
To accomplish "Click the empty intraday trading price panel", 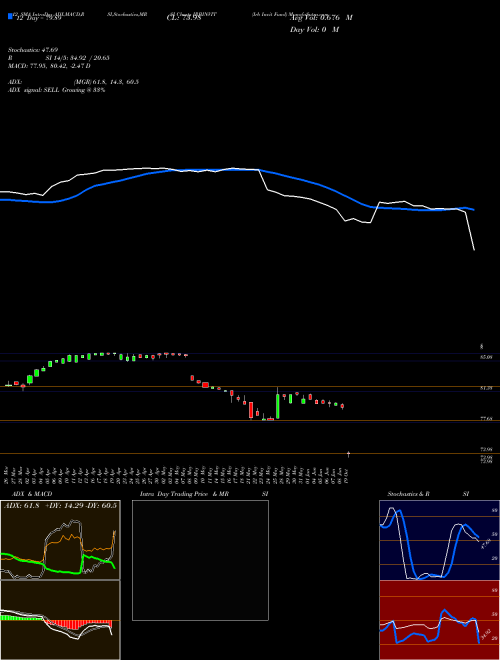I will (x=200, y=560).
